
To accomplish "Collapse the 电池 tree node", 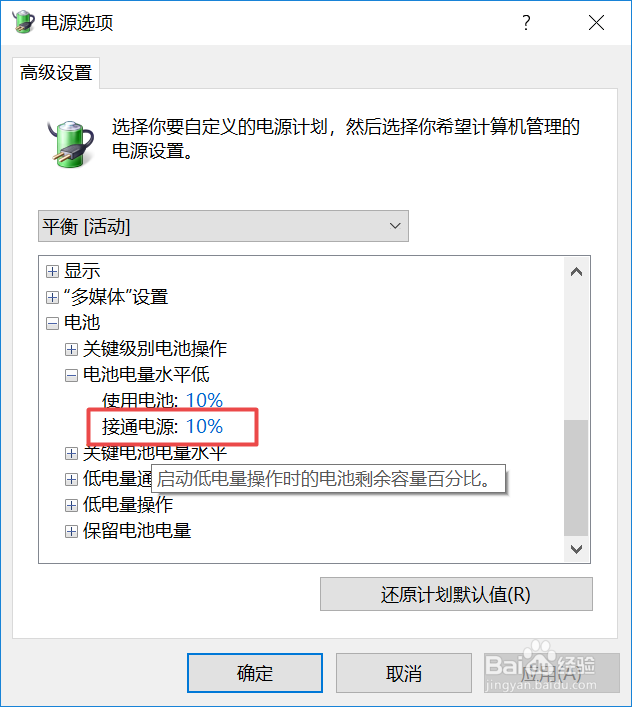I will [x=52, y=323].
